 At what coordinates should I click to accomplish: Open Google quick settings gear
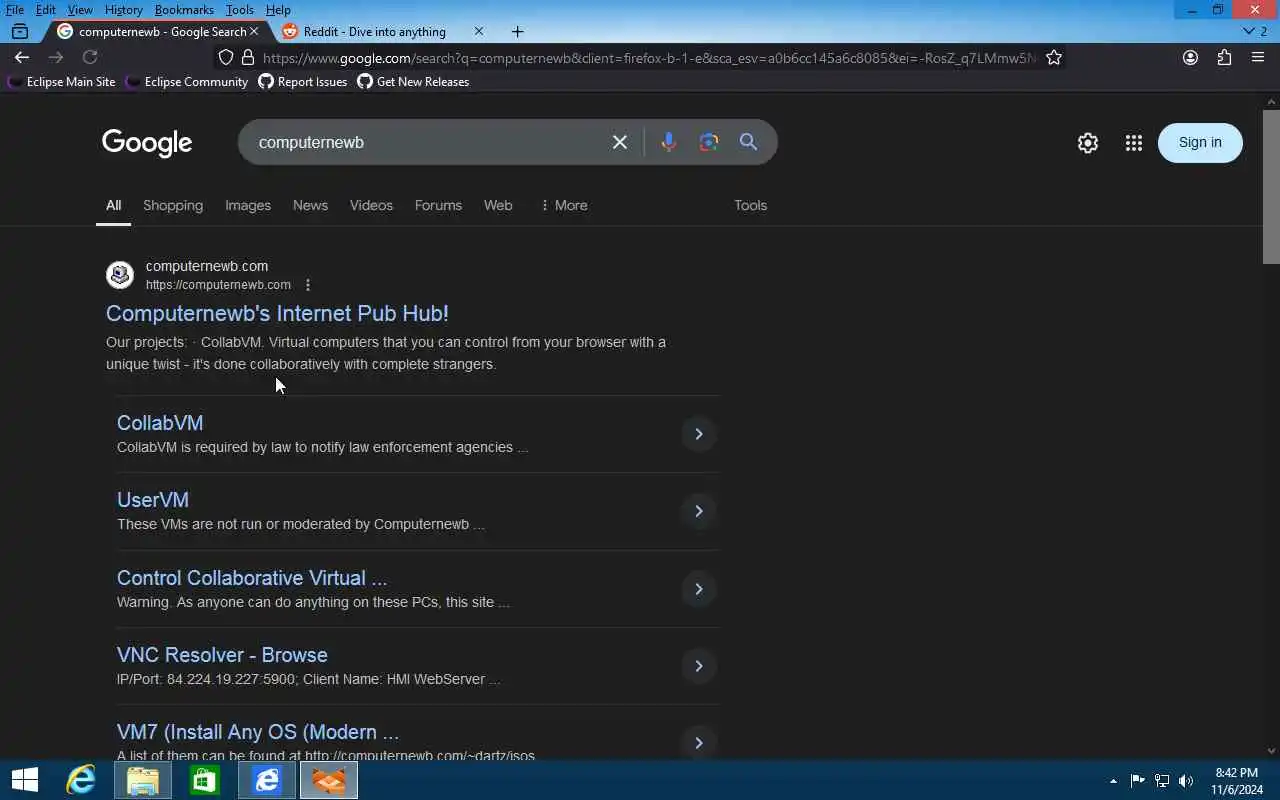pyautogui.click(x=1088, y=143)
